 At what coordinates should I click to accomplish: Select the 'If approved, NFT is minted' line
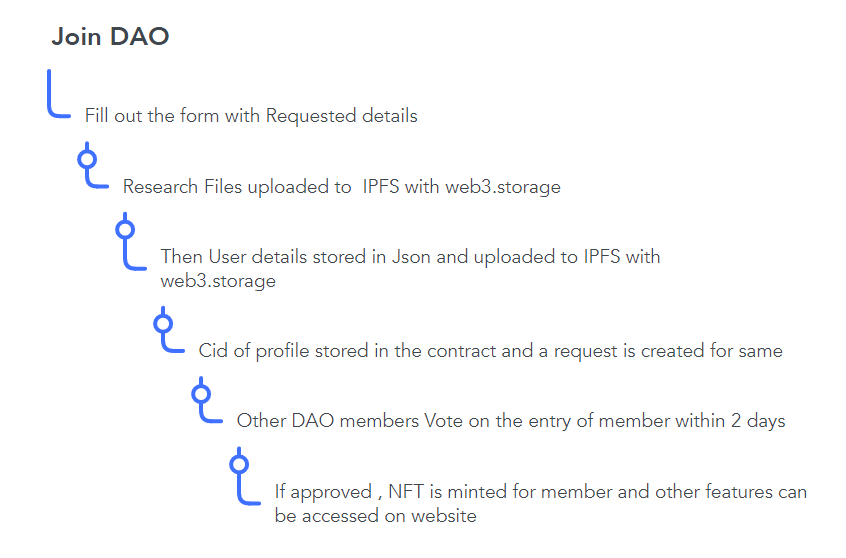tap(540, 491)
